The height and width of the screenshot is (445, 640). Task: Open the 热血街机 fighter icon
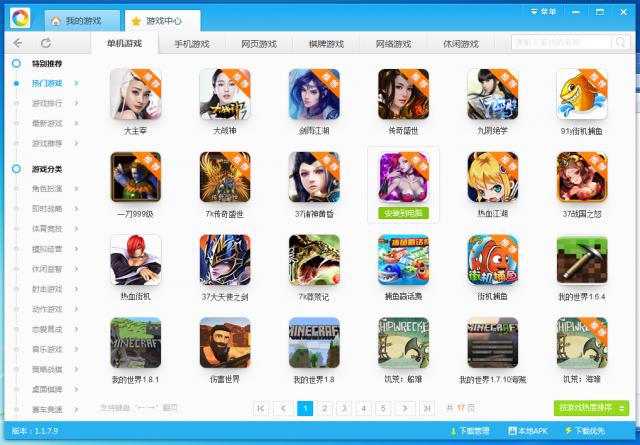pyautogui.click(x=136, y=260)
